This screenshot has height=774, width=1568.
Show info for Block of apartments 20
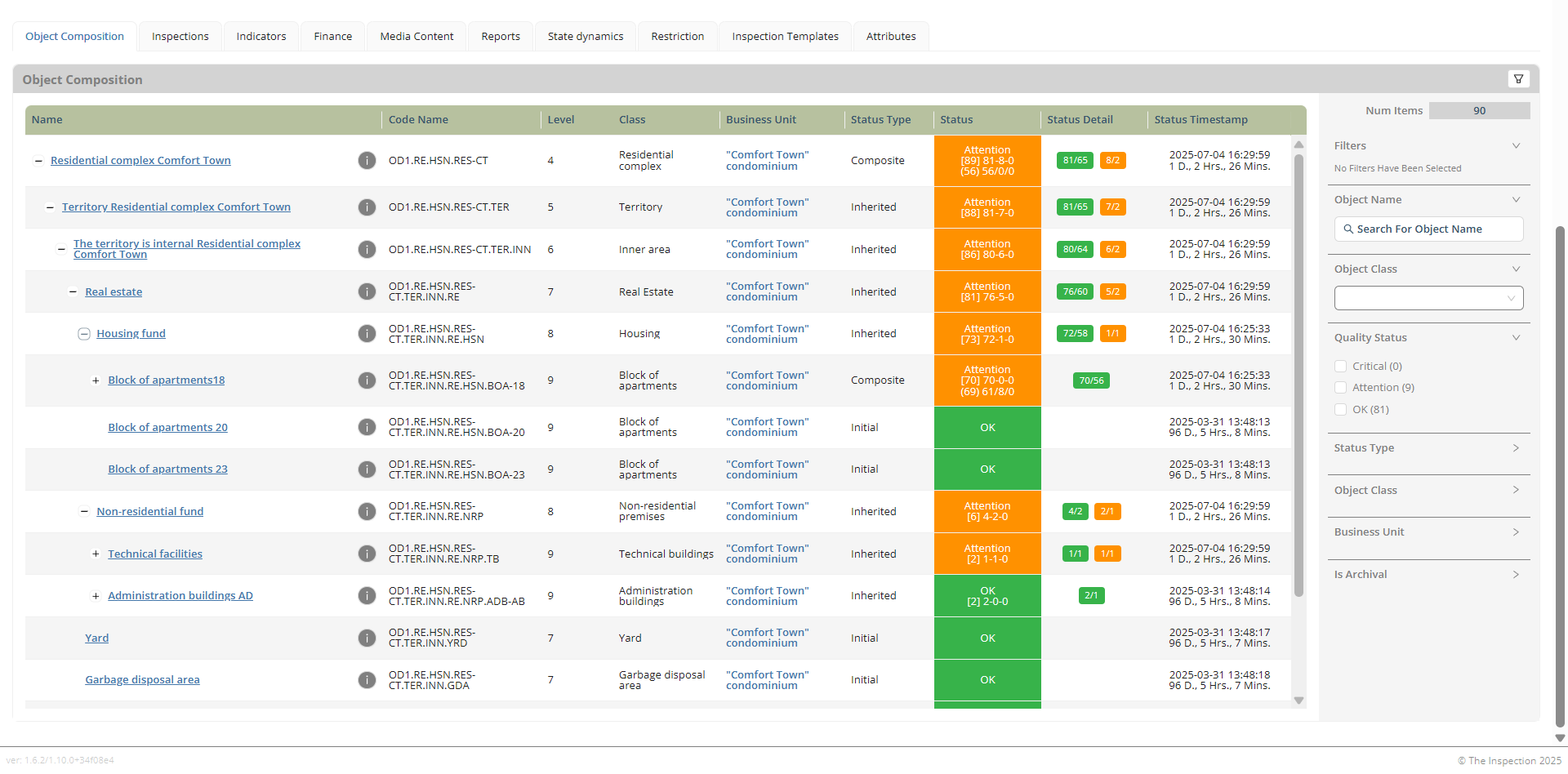pyautogui.click(x=367, y=428)
